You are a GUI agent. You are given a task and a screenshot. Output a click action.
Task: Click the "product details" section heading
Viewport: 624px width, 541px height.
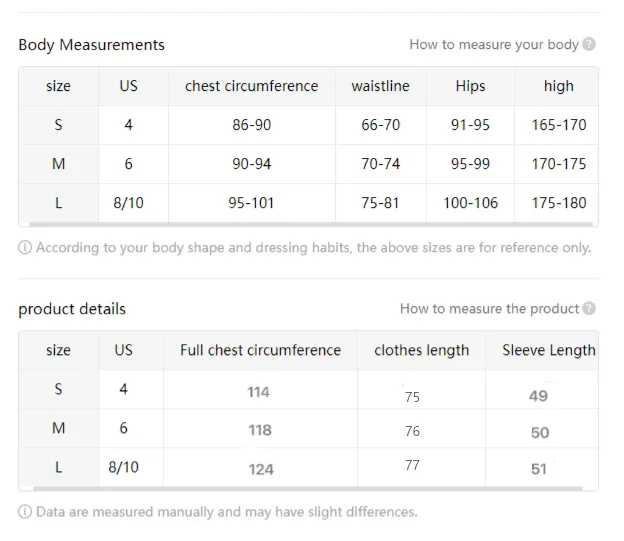coord(72,308)
